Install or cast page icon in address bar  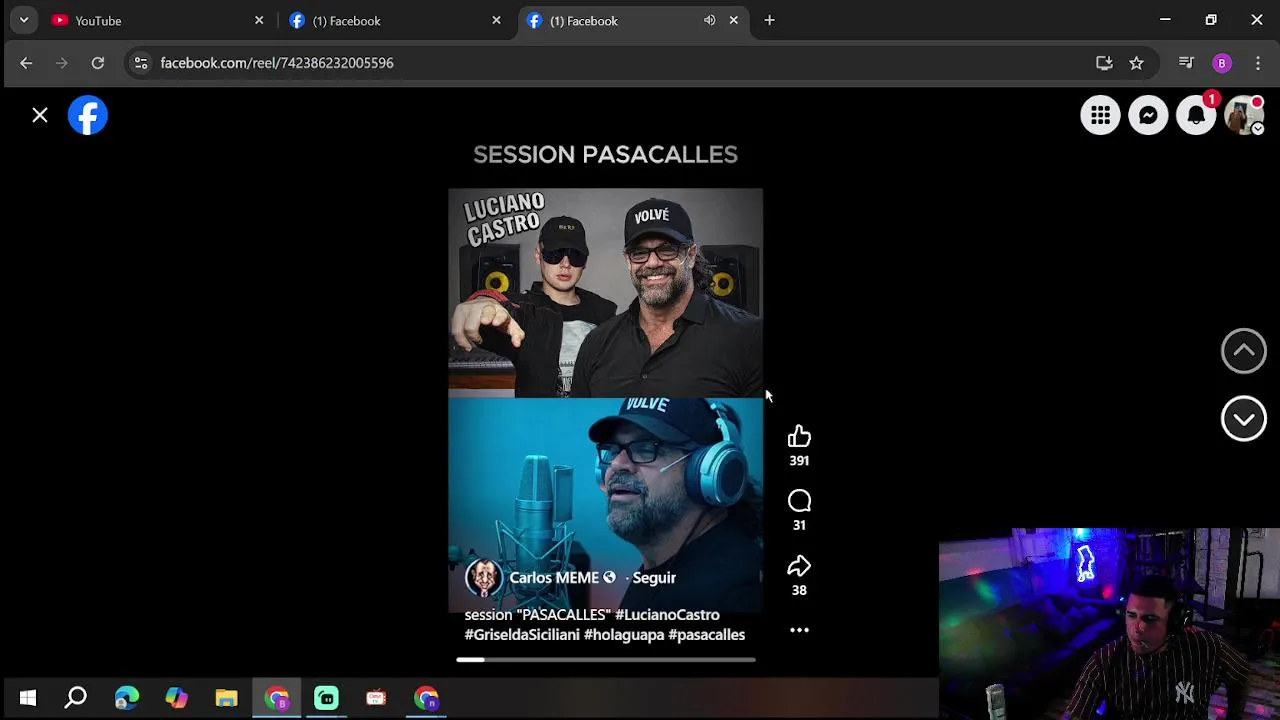tap(1104, 63)
